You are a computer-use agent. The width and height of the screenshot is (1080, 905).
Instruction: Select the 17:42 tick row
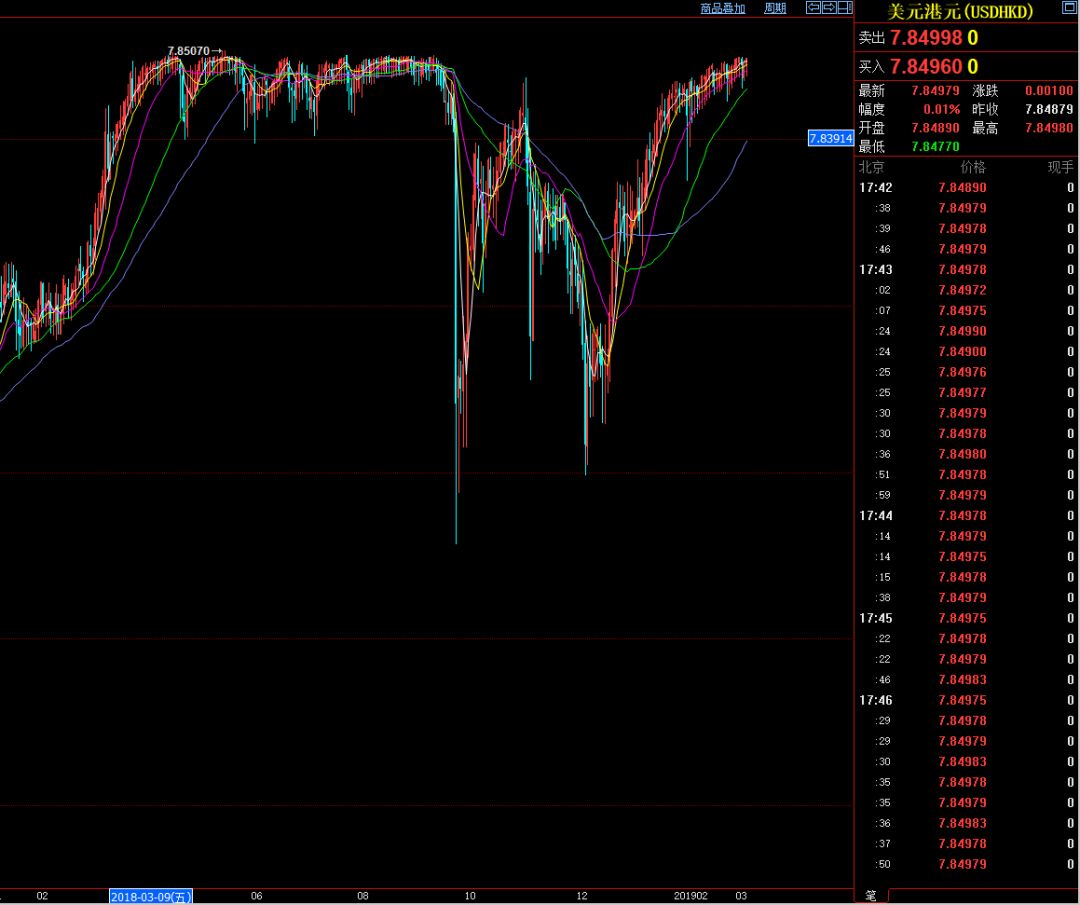966,187
